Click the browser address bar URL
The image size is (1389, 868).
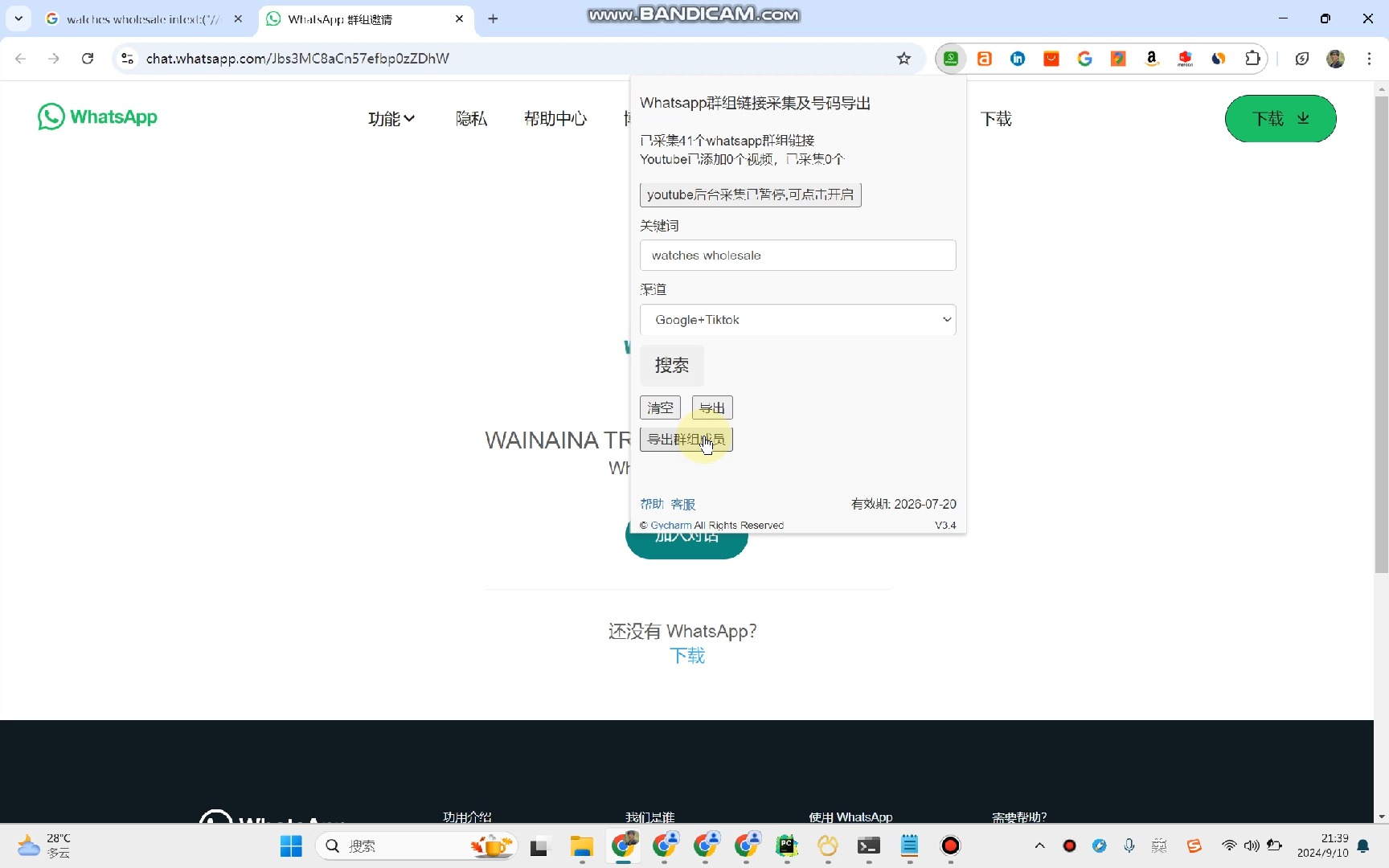297,59
